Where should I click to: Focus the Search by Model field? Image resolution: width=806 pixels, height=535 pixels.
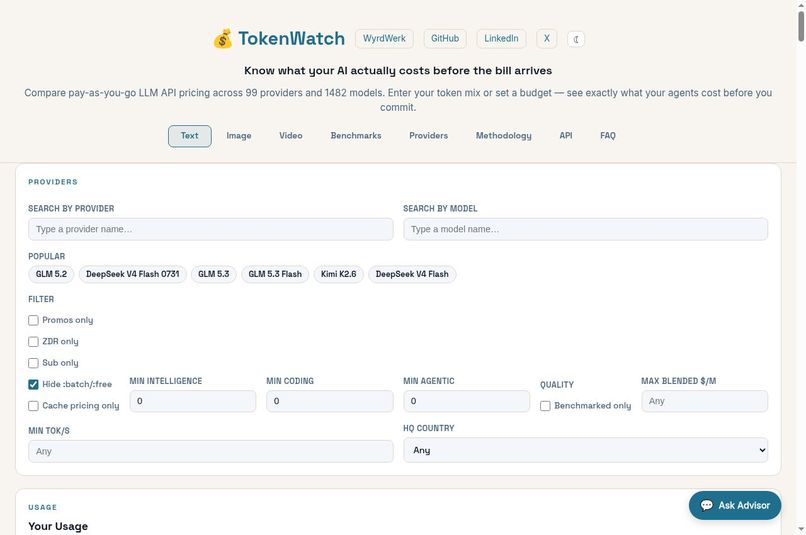(x=585, y=229)
